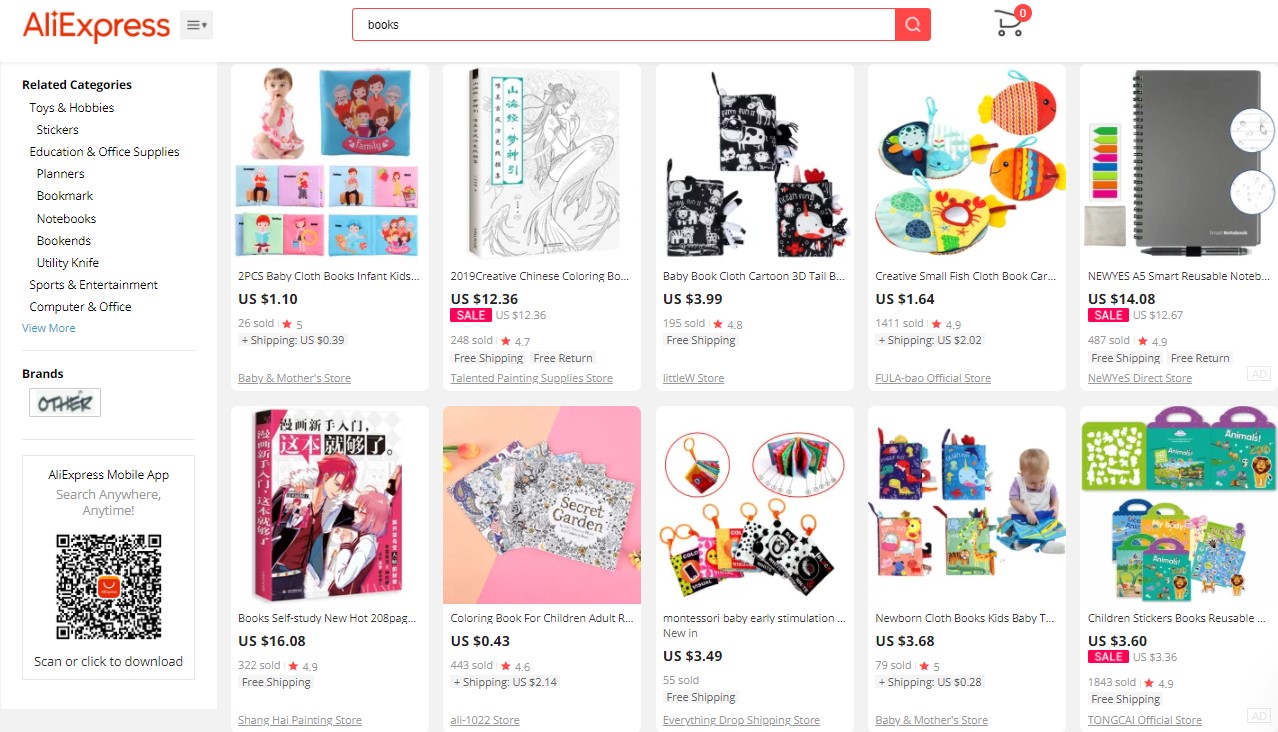The image size is (1278, 732).
Task: Click the AliExpress logo
Action: (x=96, y=25)
